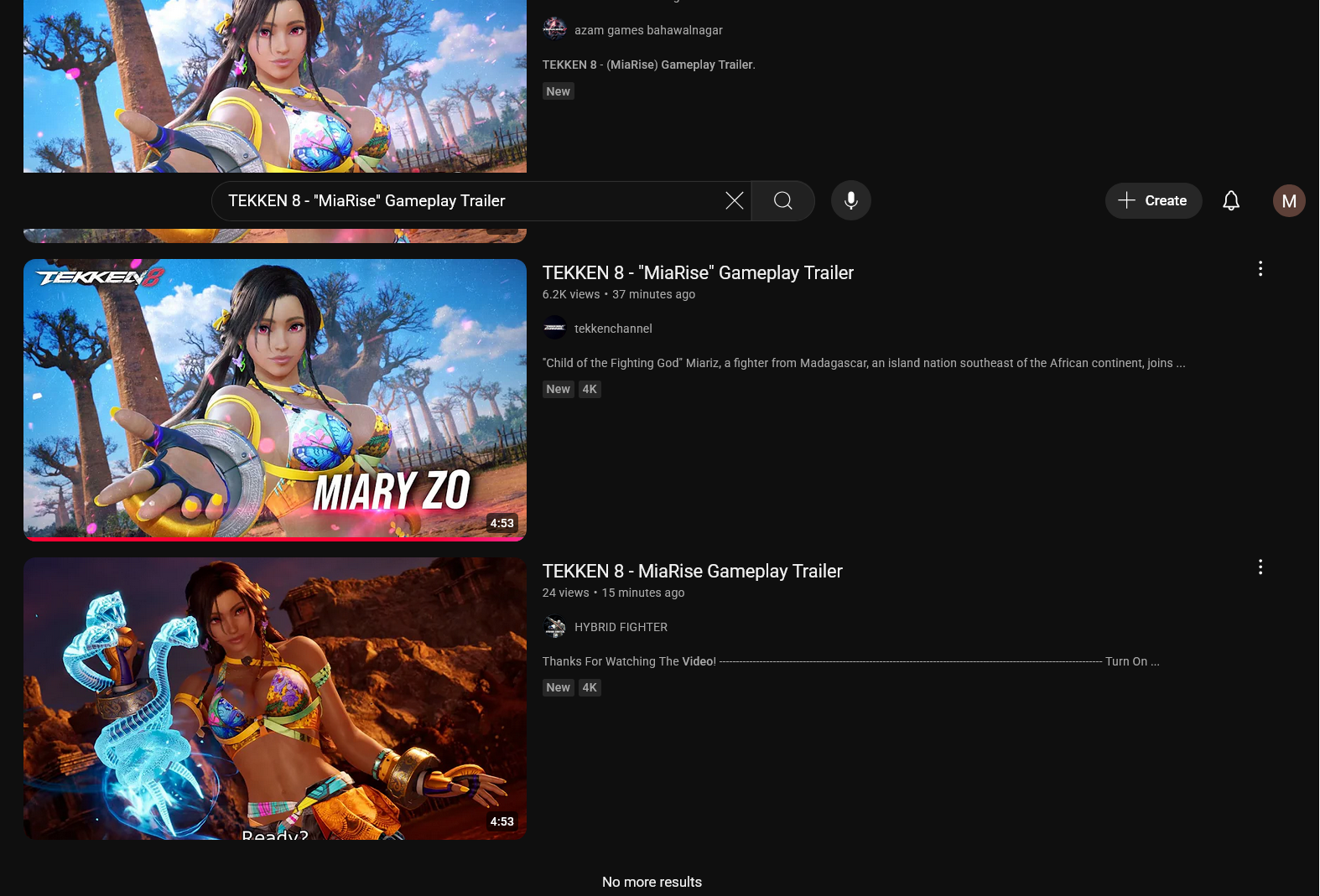Visit the HYBRID FIGHTER channel name
1320x896 pixels.
click(x=621, y=627)
